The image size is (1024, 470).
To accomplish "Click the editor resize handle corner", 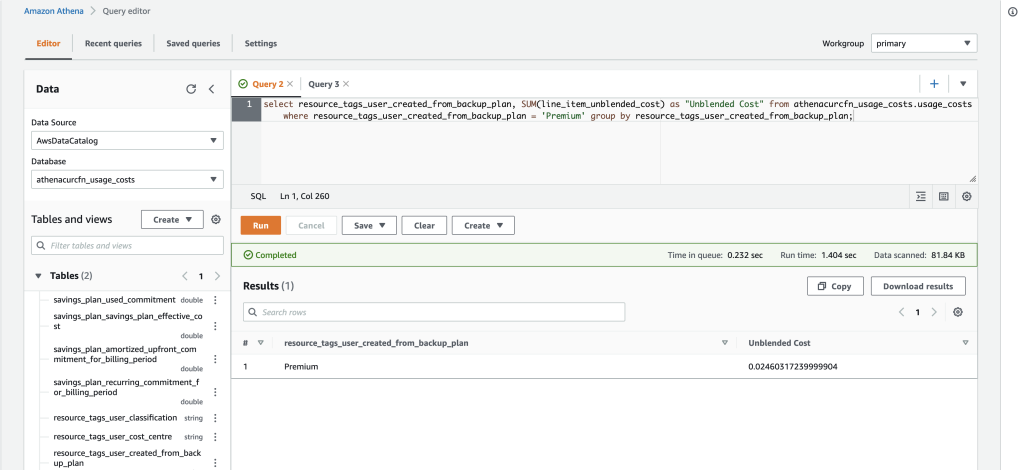I will click(972, 179).
